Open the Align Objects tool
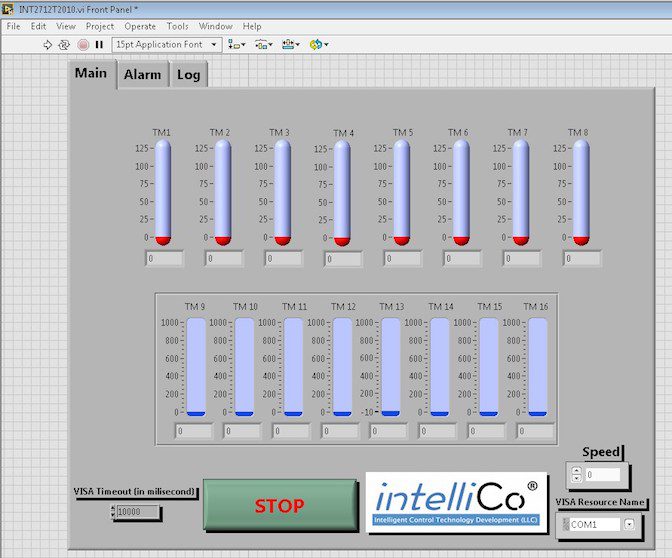This screenshot has height=558, width=672. click(236, 45)
